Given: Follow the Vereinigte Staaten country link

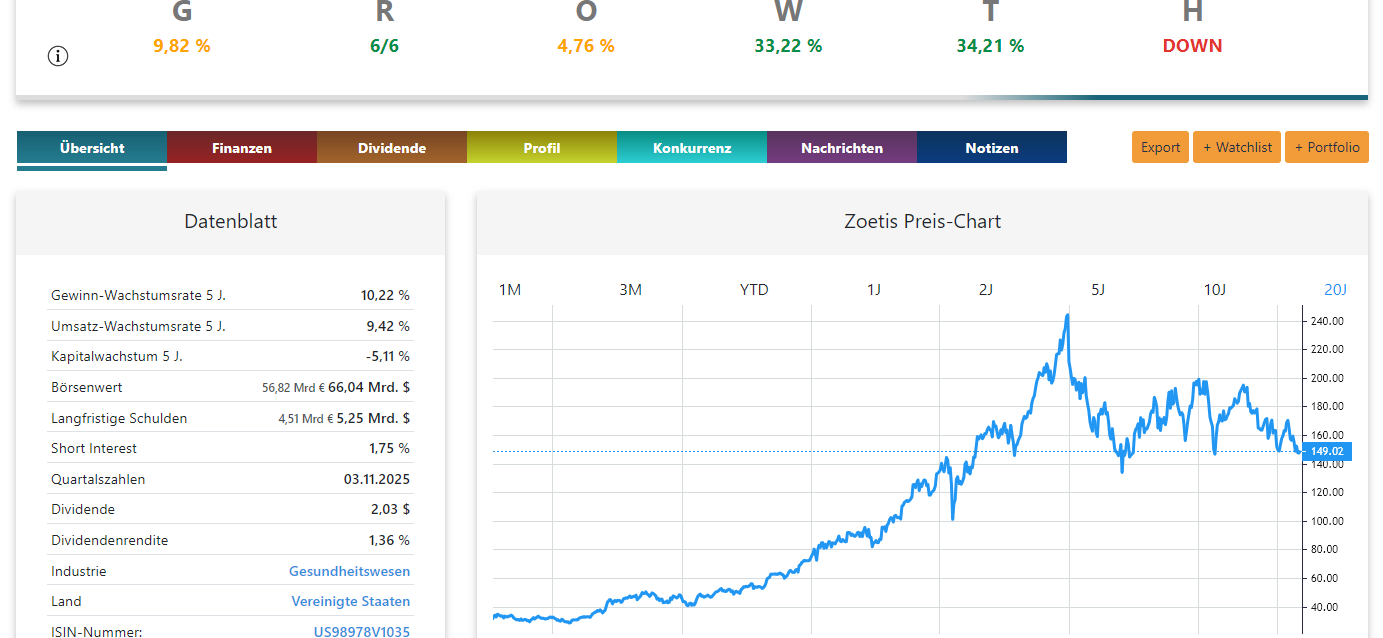Looking at the screenshot, I should click(350, 601).
